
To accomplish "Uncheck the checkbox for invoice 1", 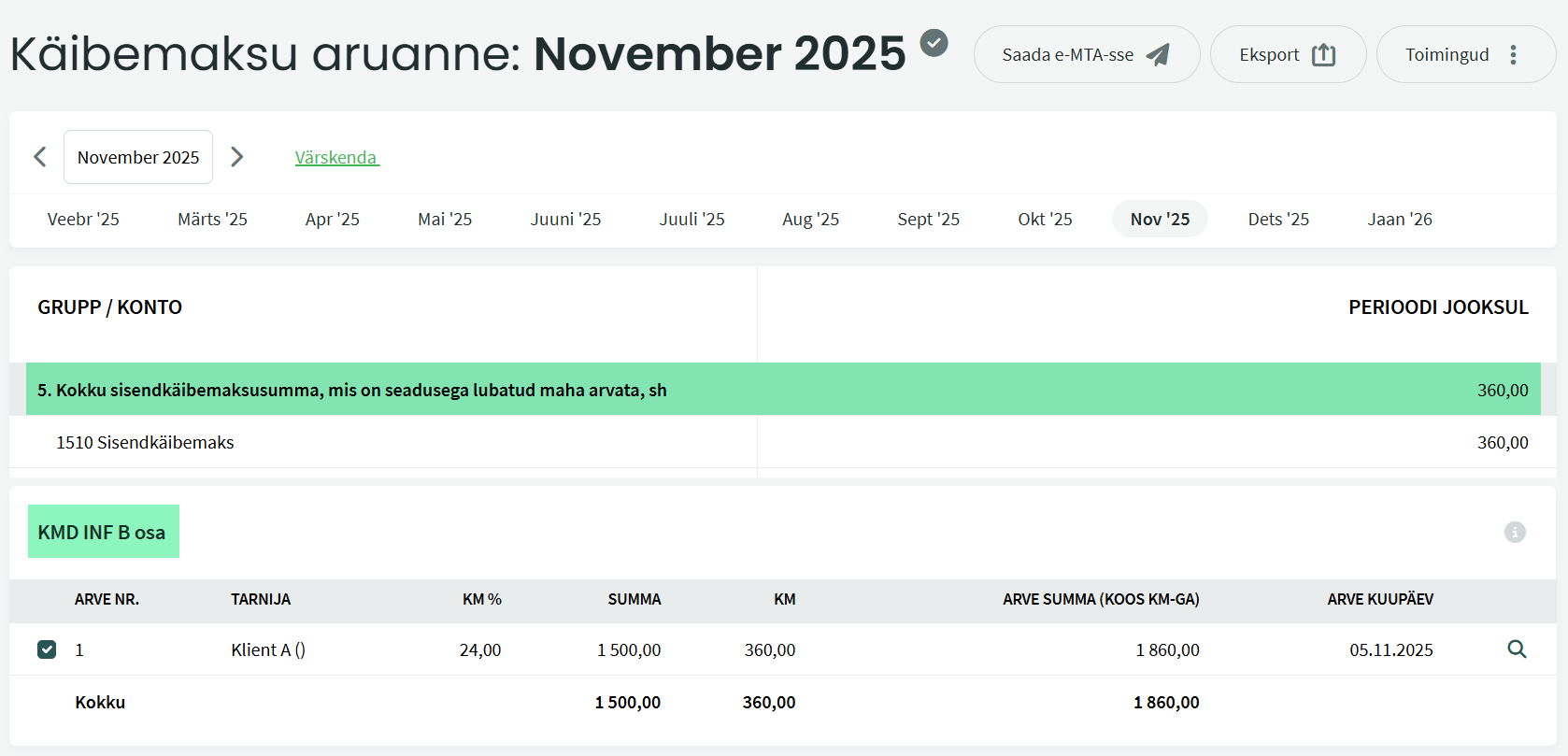I will tap(47, 649).
